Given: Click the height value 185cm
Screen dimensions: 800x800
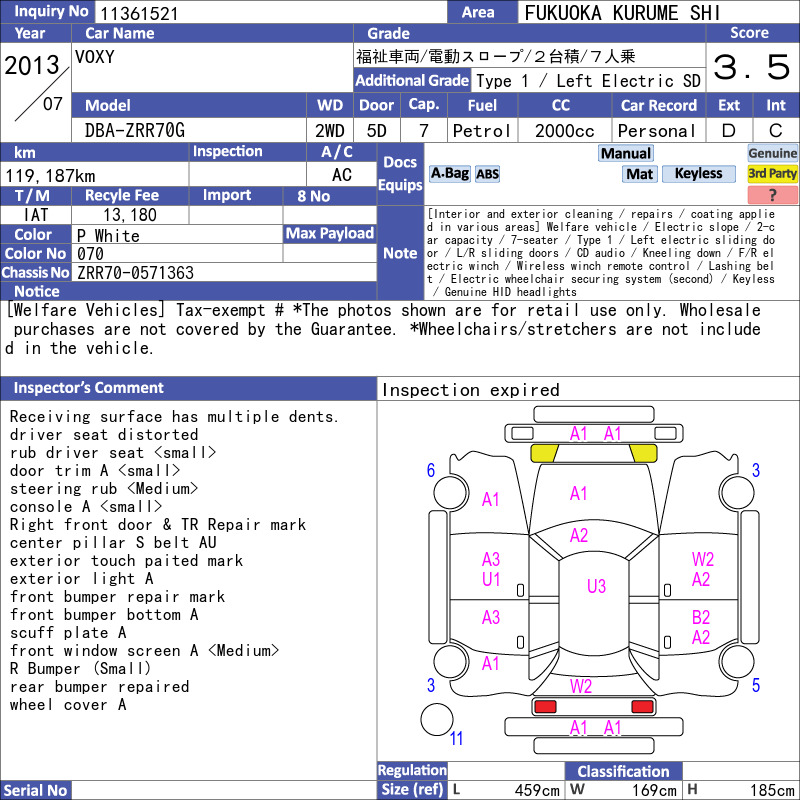Looking at the screenshot, I should click(x=771, y=790).
